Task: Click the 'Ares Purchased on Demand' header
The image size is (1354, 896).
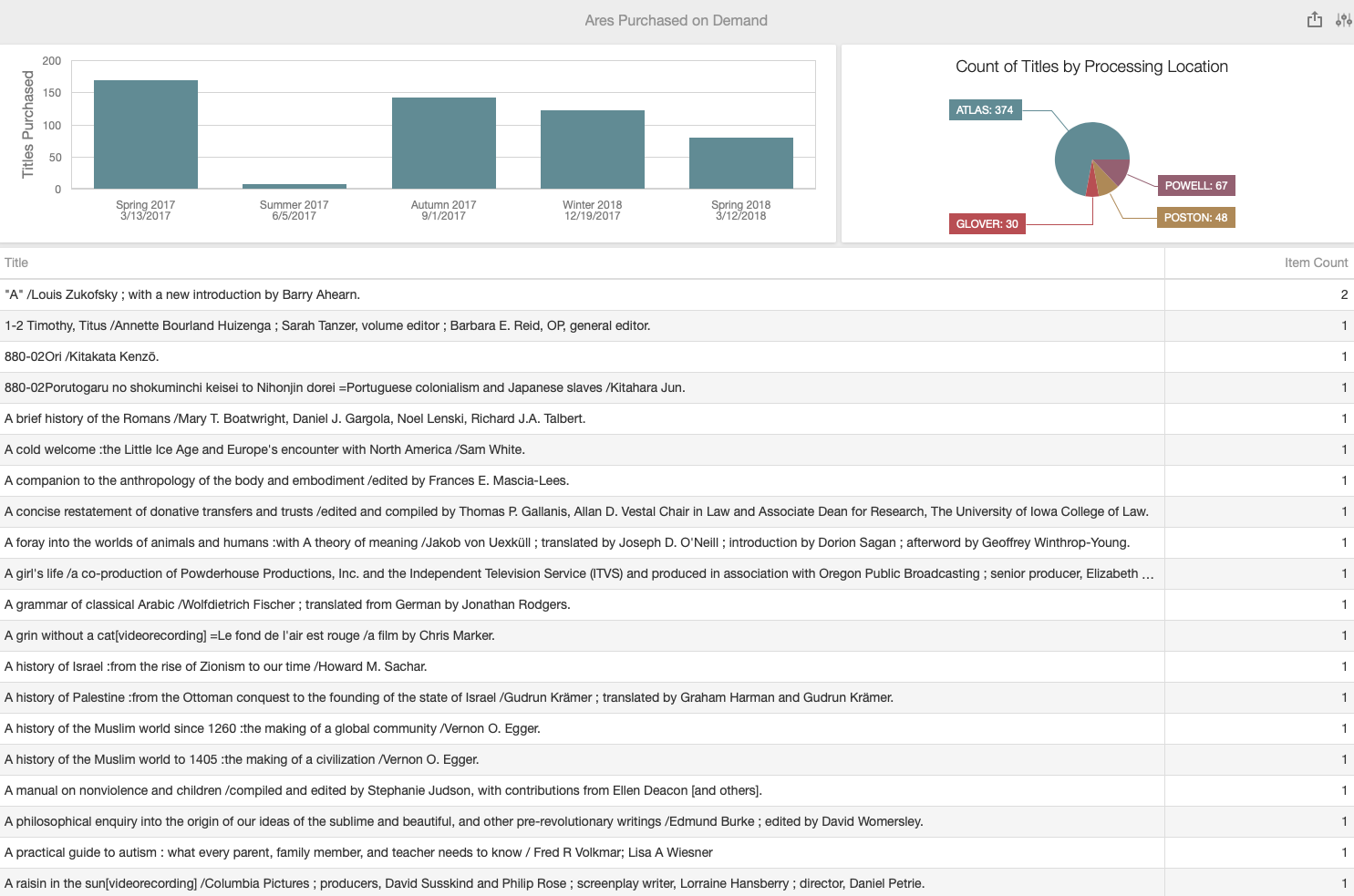Action: click(677, 20)
